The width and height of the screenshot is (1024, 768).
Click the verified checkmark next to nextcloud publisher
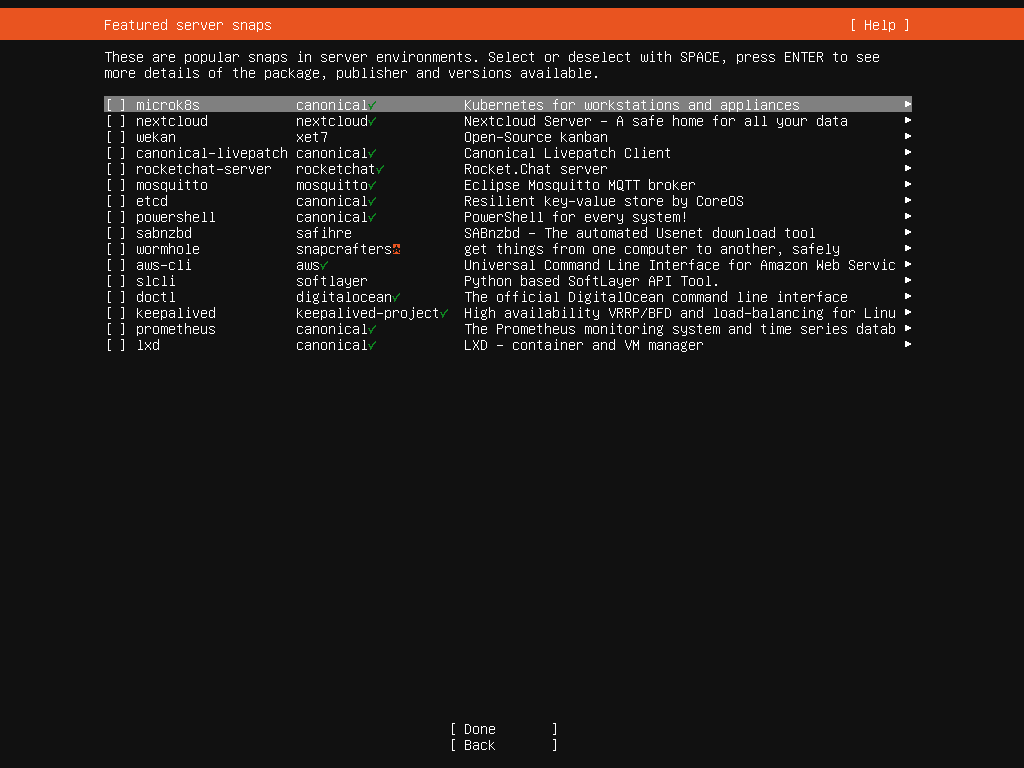[372, 121]
